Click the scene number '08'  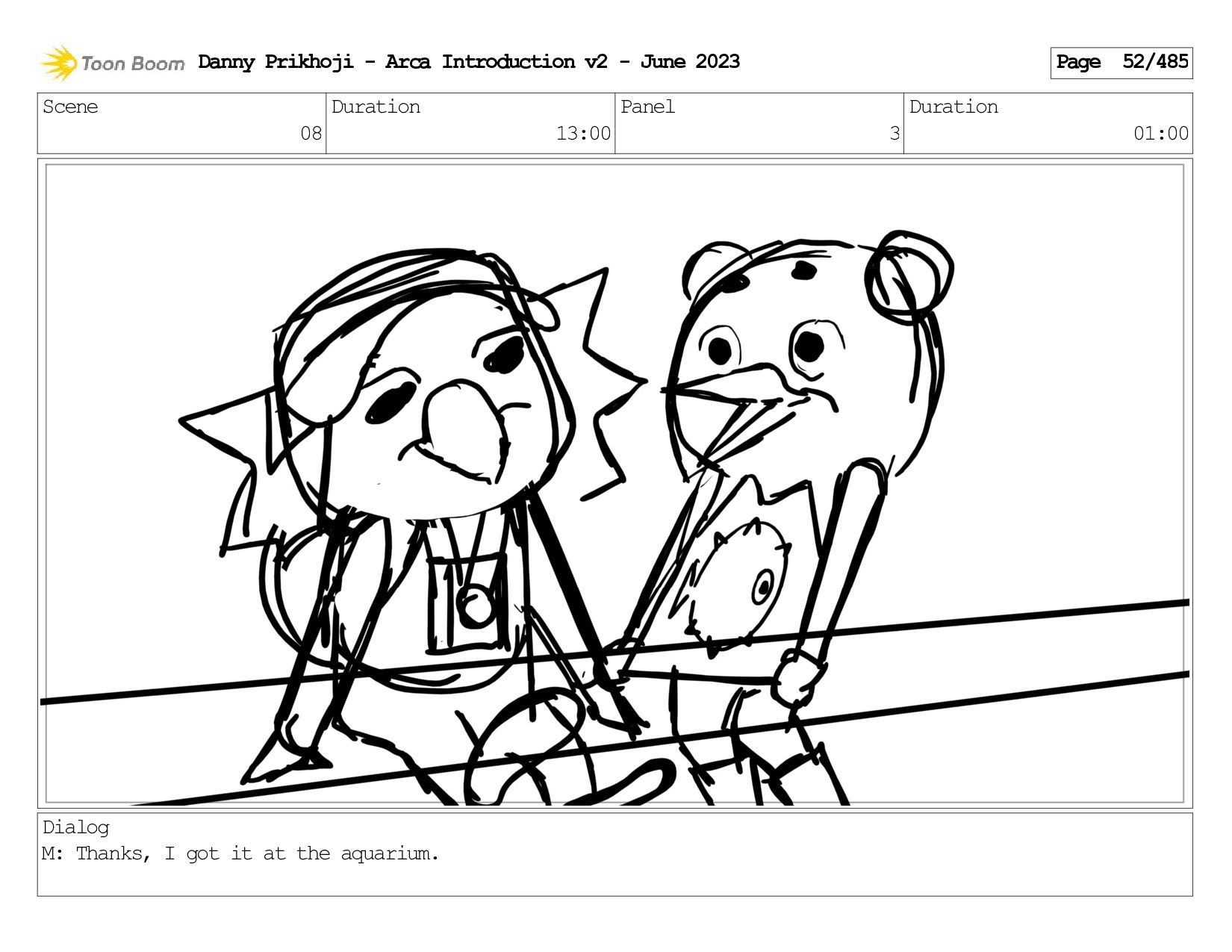click(311, 134)
